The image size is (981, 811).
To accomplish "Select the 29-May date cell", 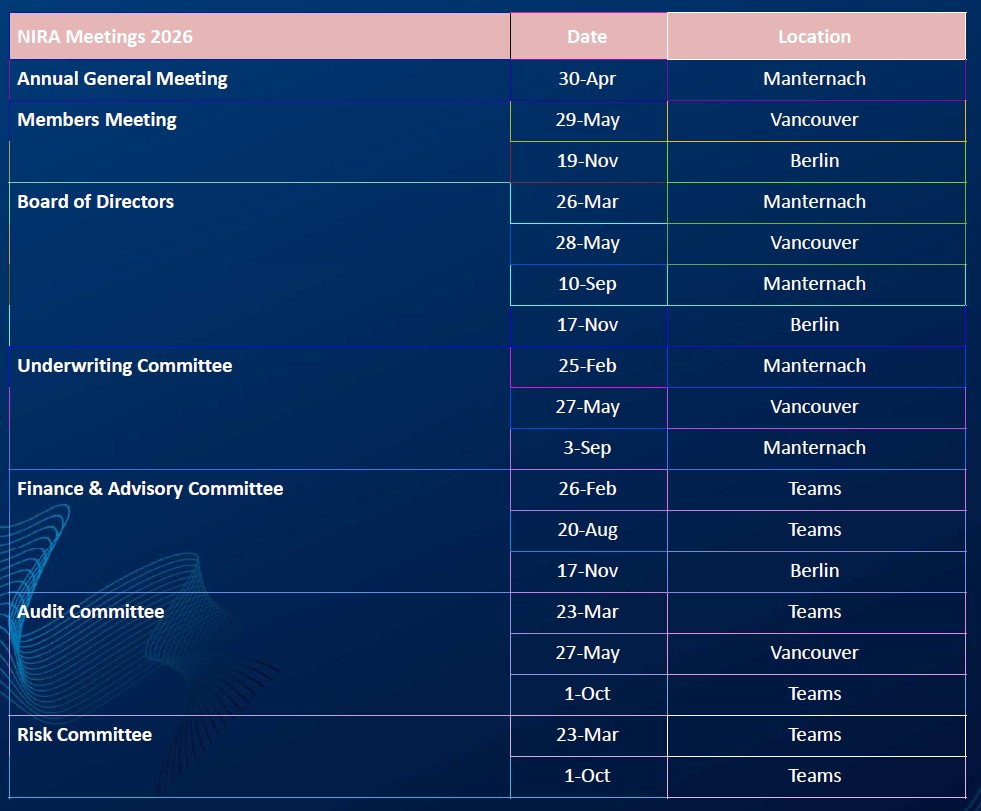I will point(587,120).
